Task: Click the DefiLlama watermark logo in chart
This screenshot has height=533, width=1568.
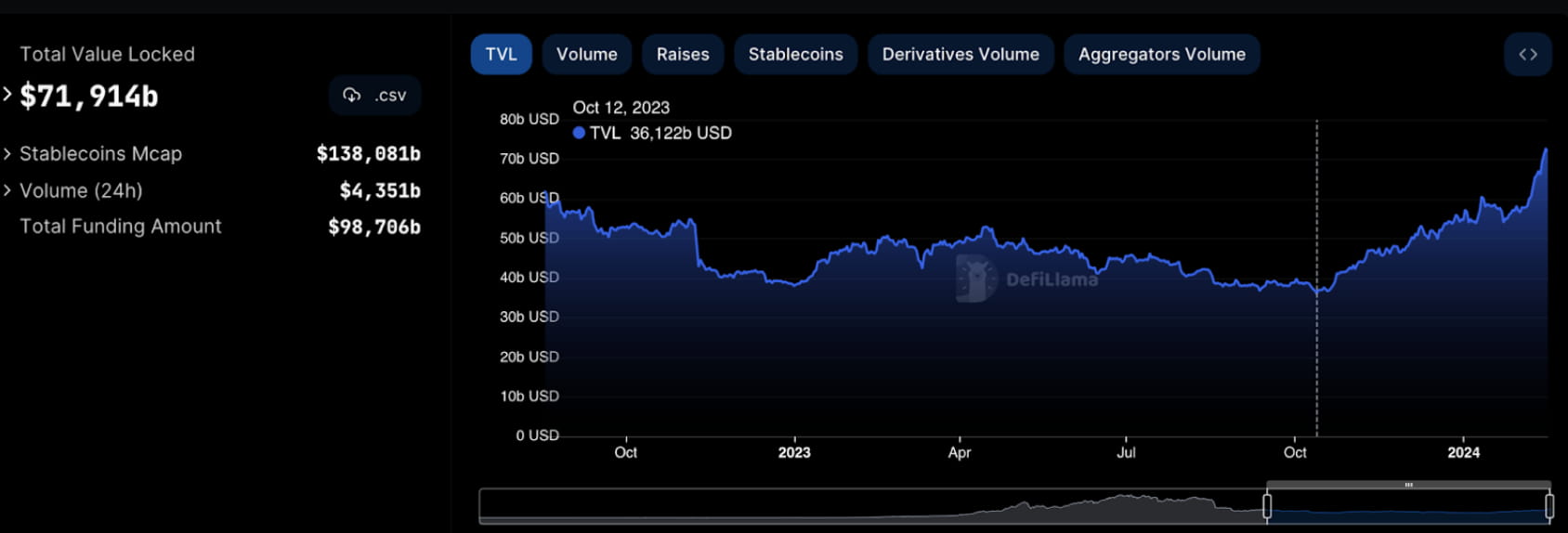Action: [976, 279]
